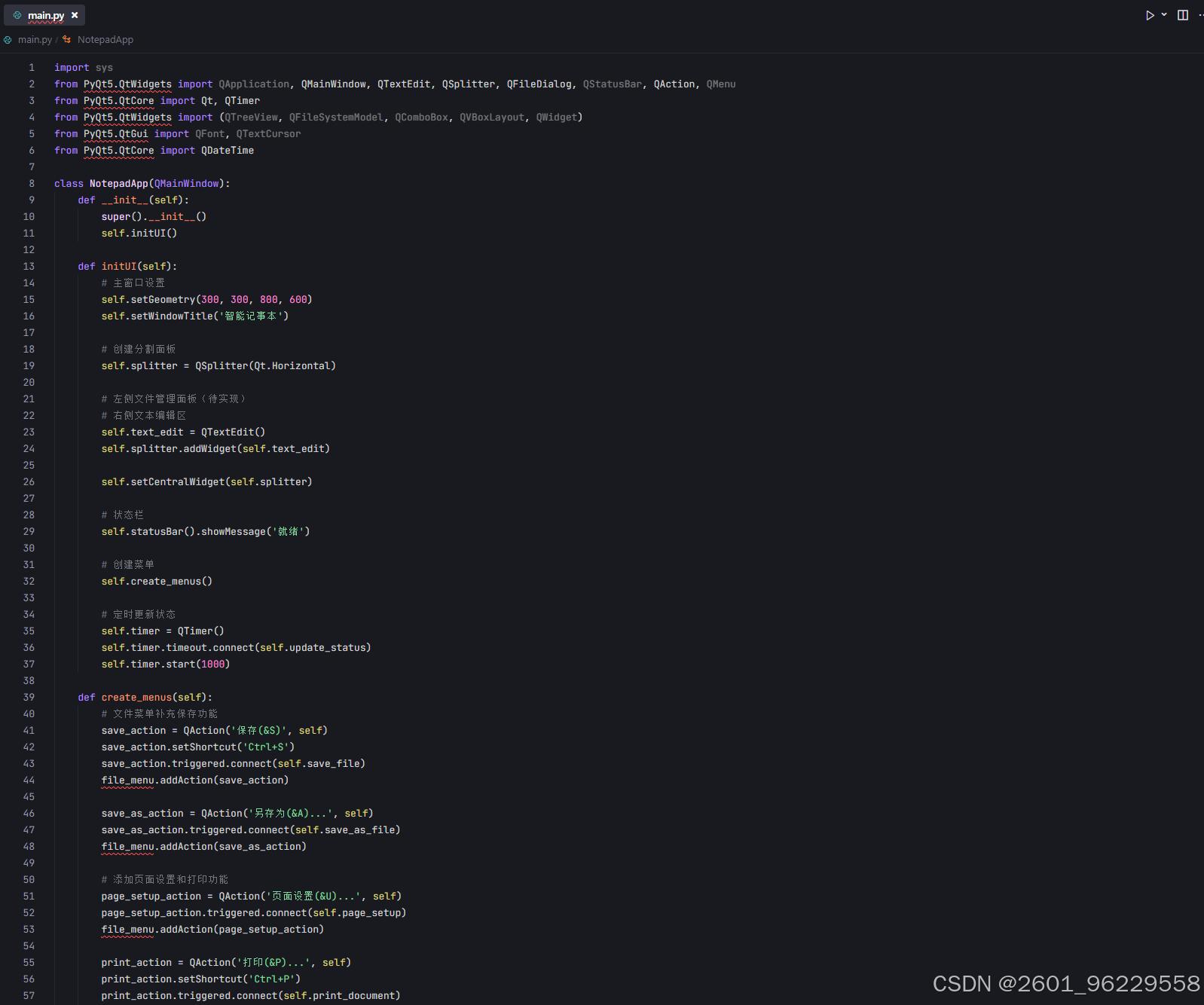Screen dimensions: 1204x1005
Task: Click QComboBox in the import
Action: tap(421, 118)
